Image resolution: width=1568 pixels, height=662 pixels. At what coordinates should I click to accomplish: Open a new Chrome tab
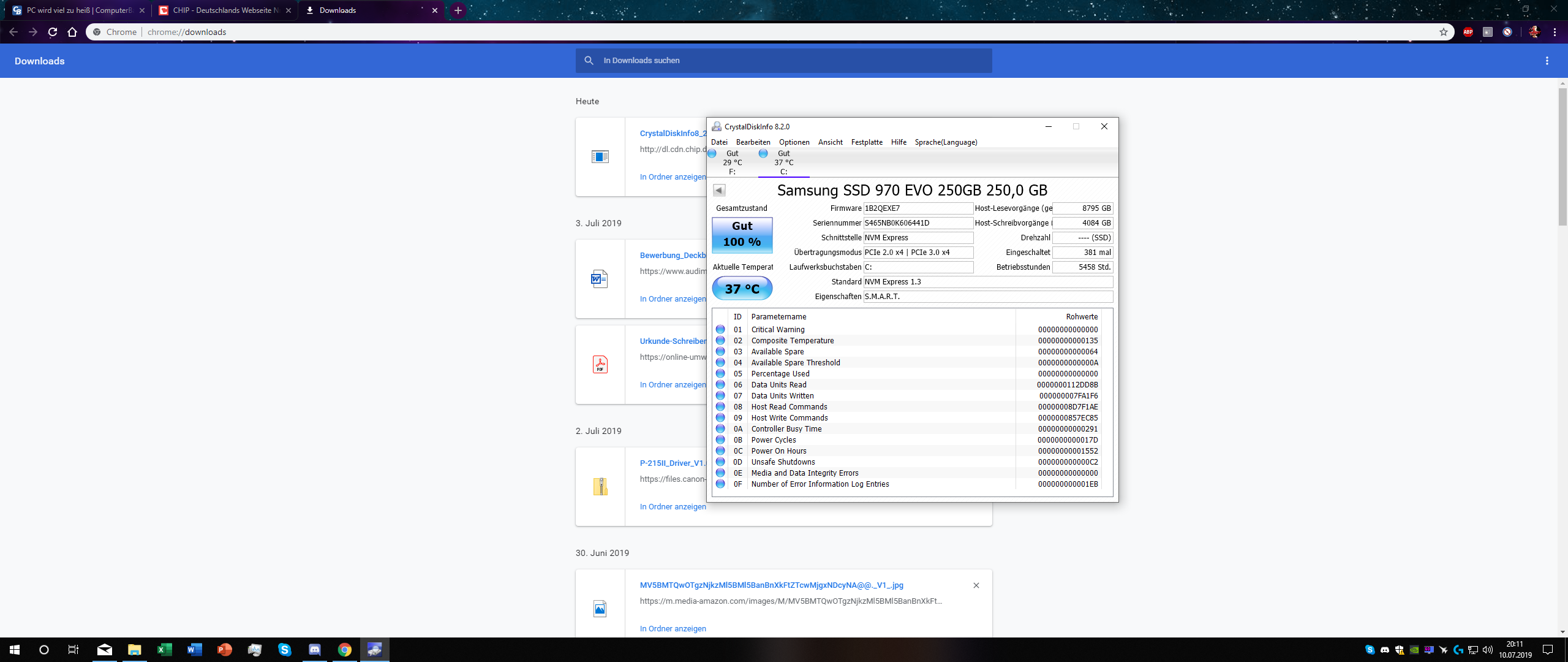[x=458, y=10]
